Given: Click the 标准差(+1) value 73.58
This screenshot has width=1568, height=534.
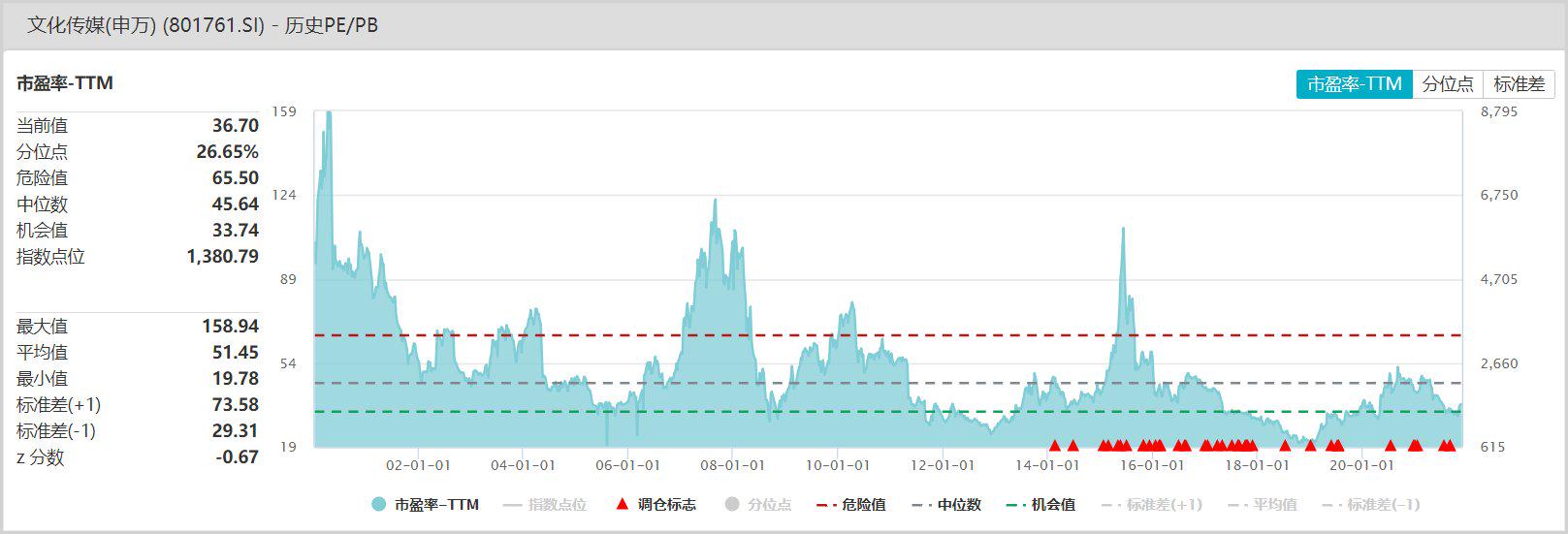Looking at the screenshot, I should 236,405.
